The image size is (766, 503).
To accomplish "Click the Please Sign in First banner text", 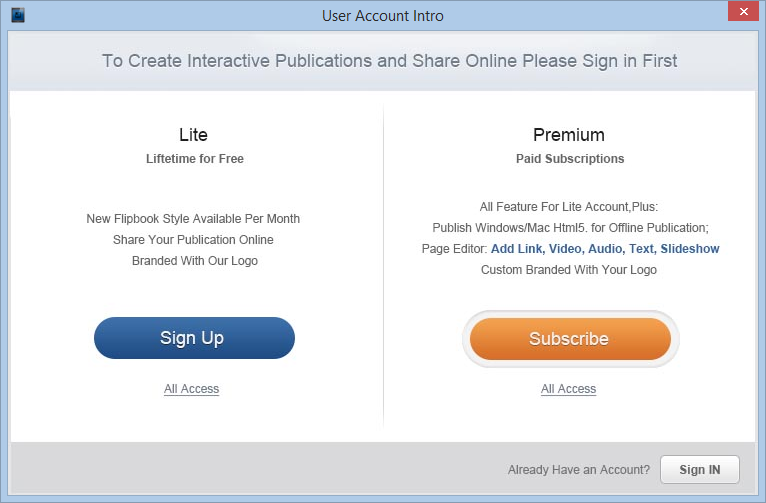I will click(599, 61).
